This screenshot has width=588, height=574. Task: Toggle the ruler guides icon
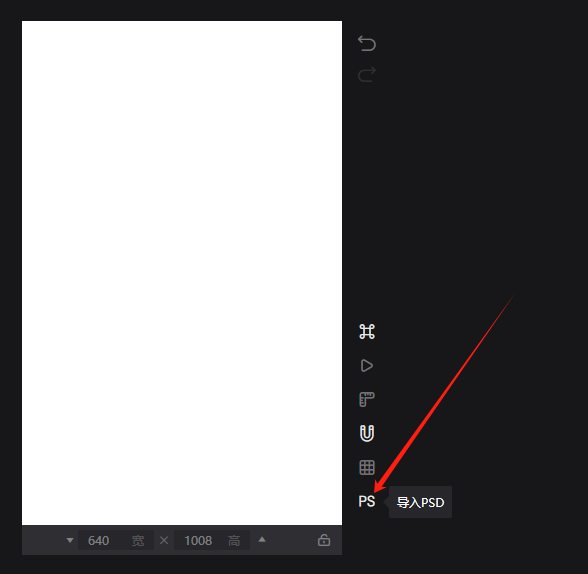pos(367,400)
